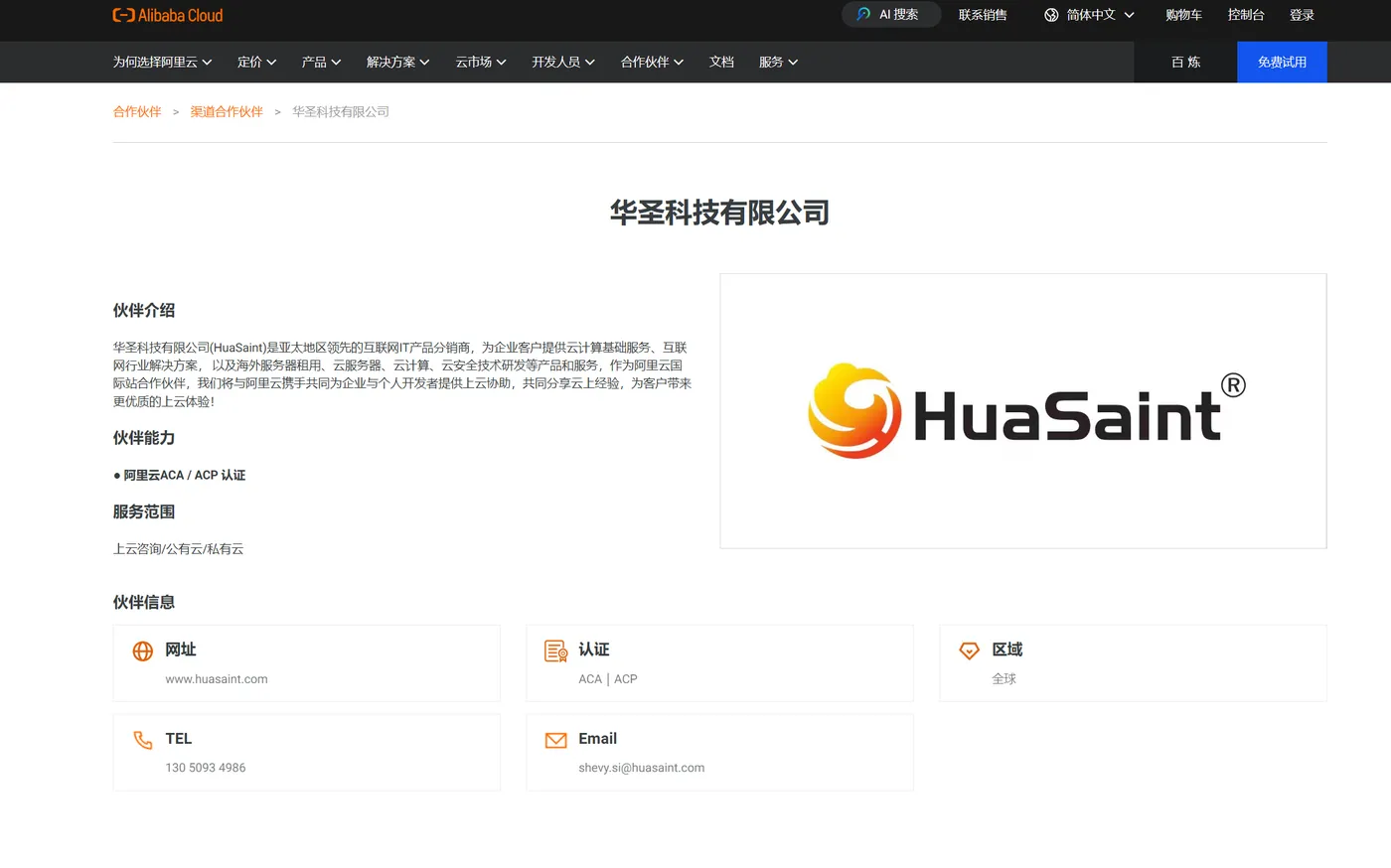
Task: Expand the 开发人员 developers menu
Action: point(563,62)
